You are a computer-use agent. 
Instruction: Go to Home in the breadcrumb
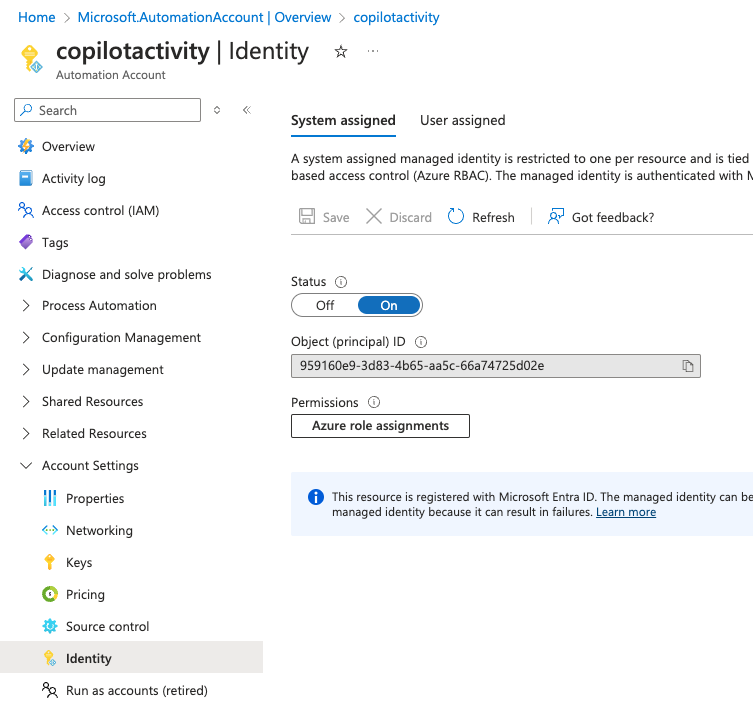(x=37, y=17)
